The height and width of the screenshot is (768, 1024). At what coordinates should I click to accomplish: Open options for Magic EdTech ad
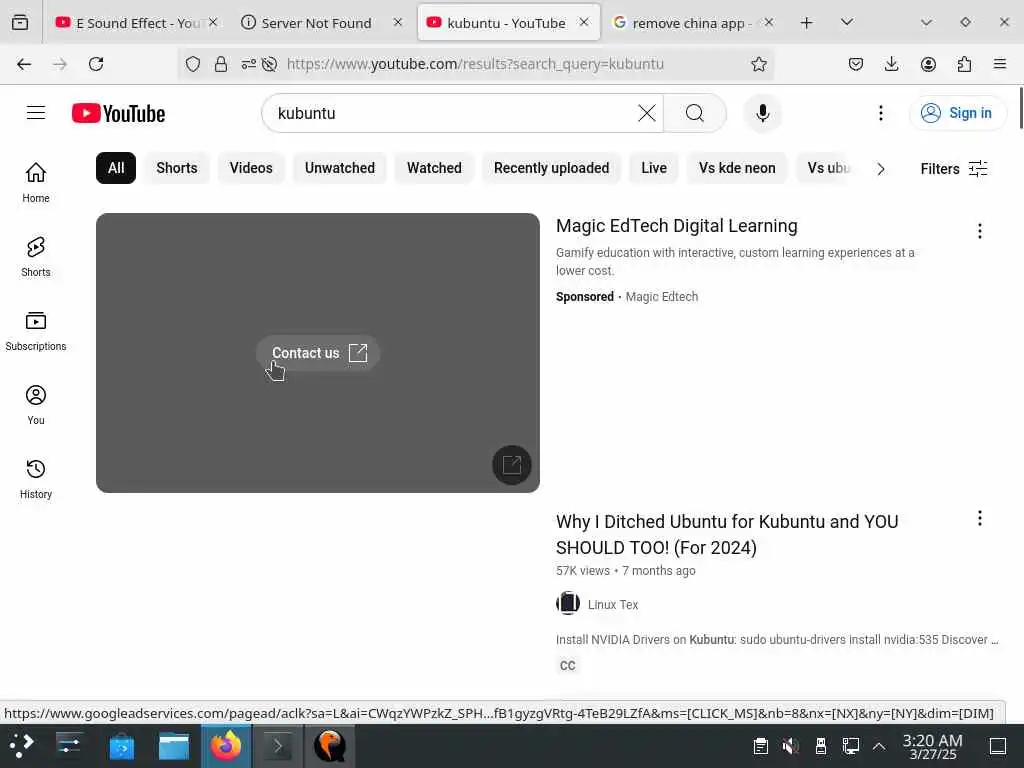[x=980, y=231]
